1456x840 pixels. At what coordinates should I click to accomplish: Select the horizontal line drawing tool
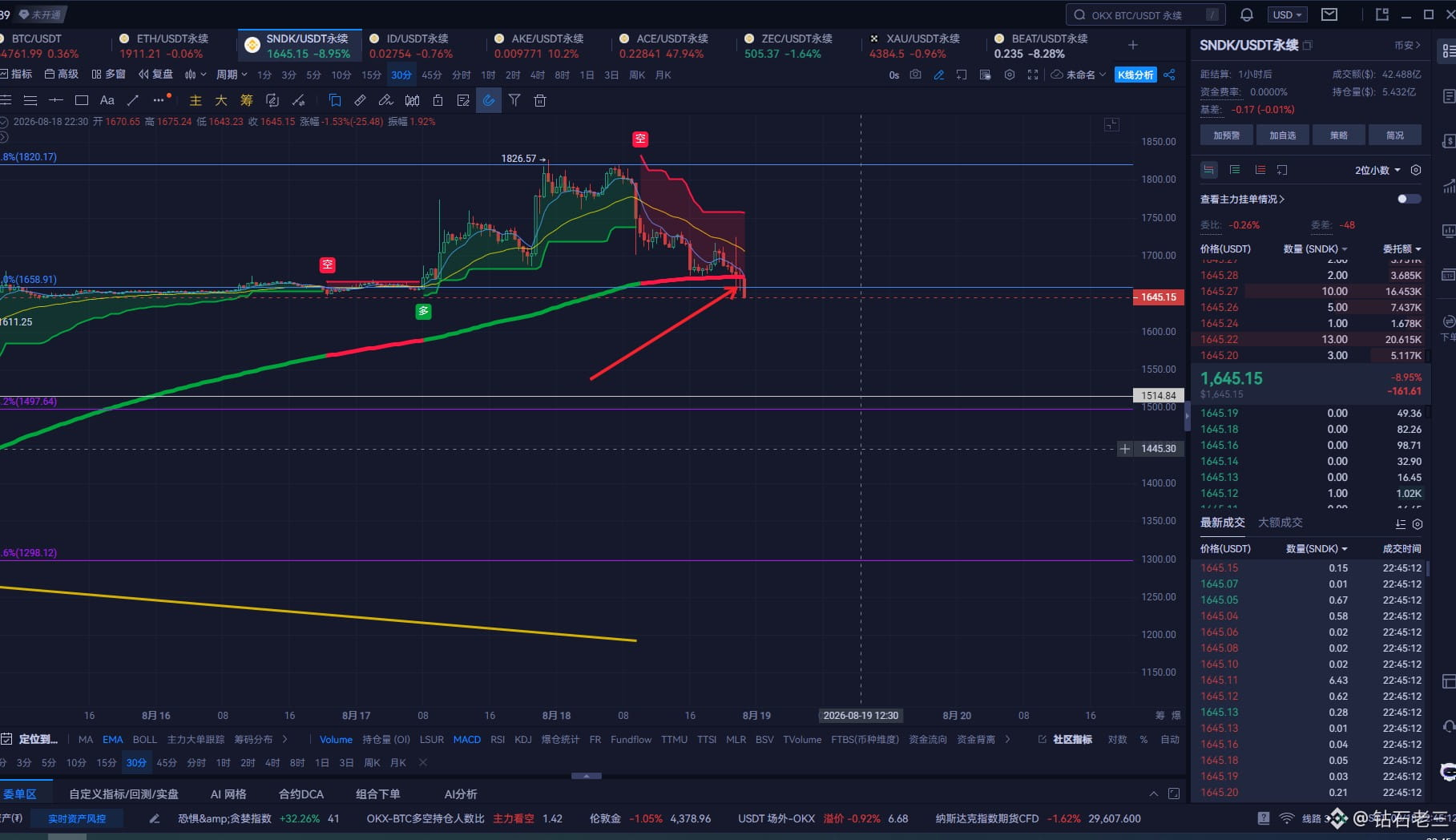coord(56,100)
